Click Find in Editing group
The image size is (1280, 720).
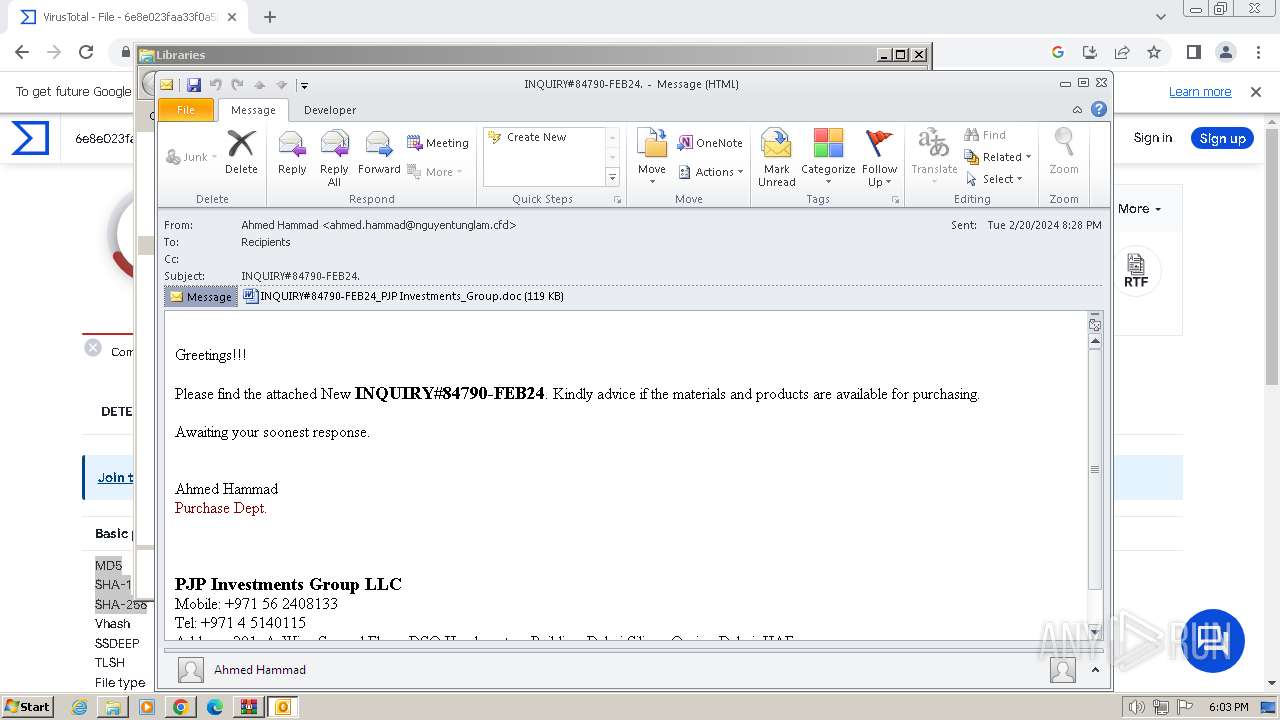[x=986, y=135]
